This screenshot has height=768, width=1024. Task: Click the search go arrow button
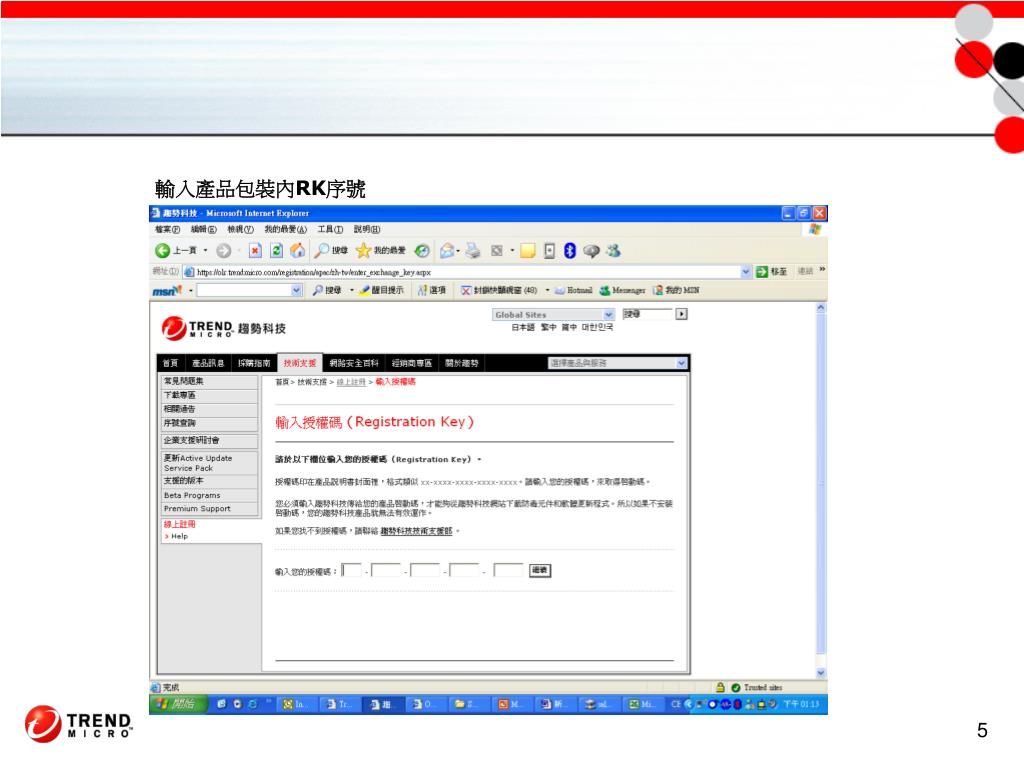click(681, 314)
